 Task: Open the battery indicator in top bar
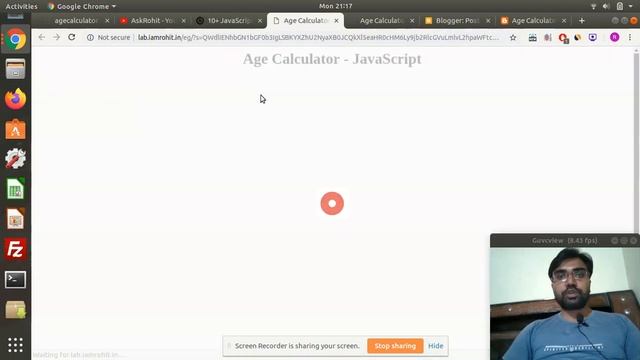point(620,6)
